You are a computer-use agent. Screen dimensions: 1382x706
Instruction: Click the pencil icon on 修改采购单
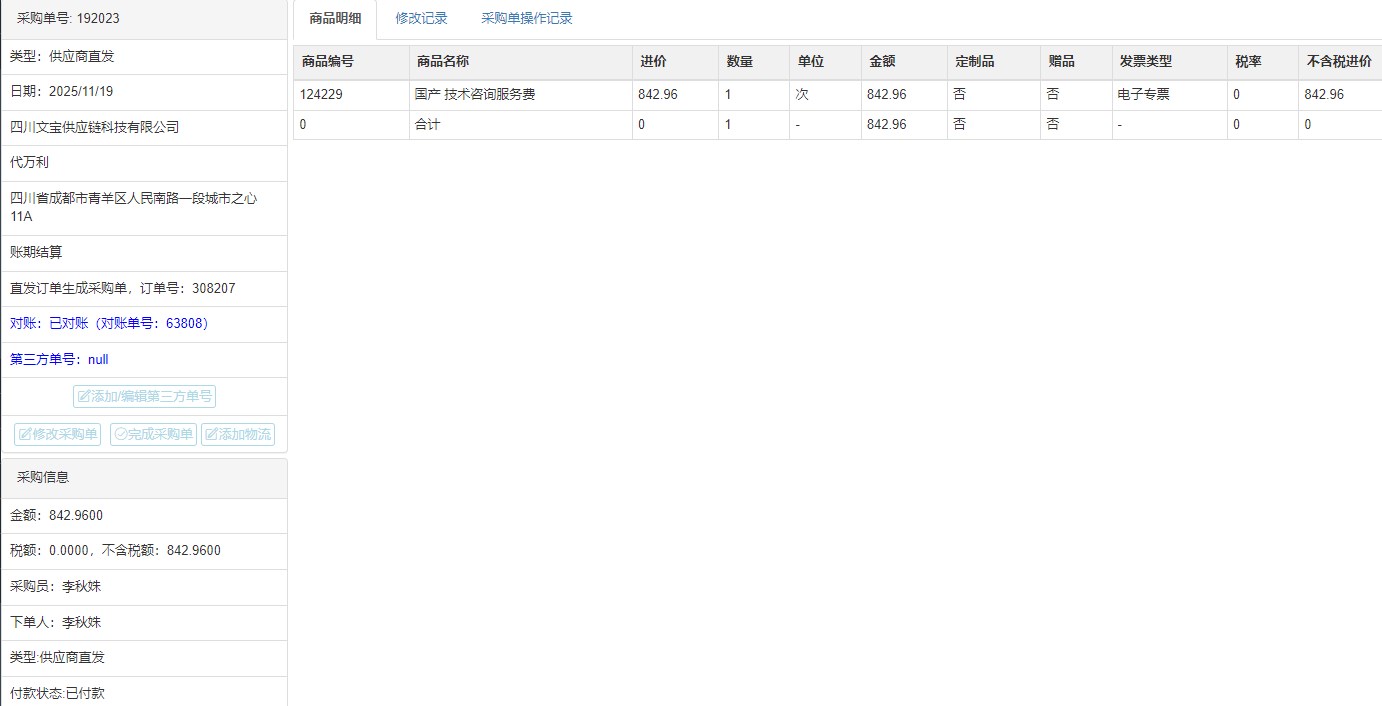point(25,435)
